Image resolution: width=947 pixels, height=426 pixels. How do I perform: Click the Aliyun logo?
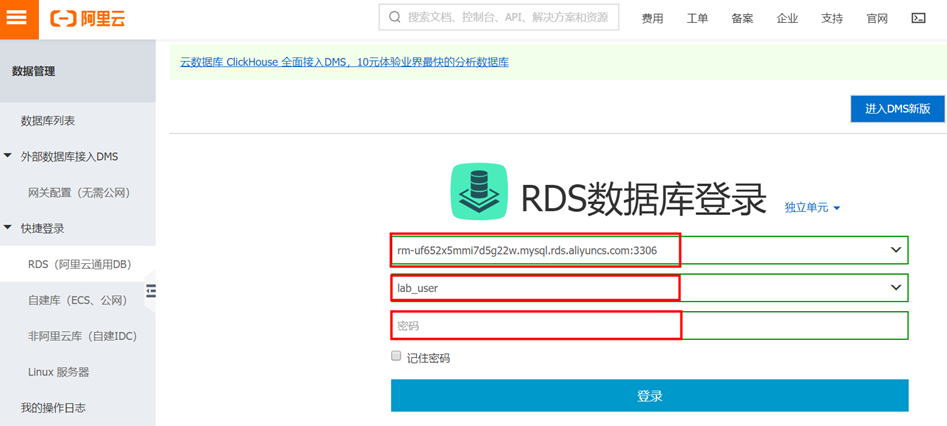click(x=88, y=19)
